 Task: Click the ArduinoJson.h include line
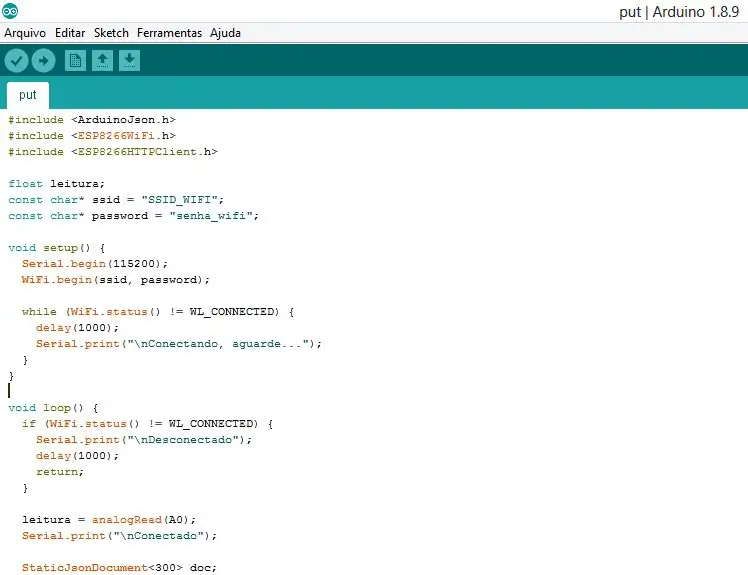pyautogui.click(x=92, y=120)
